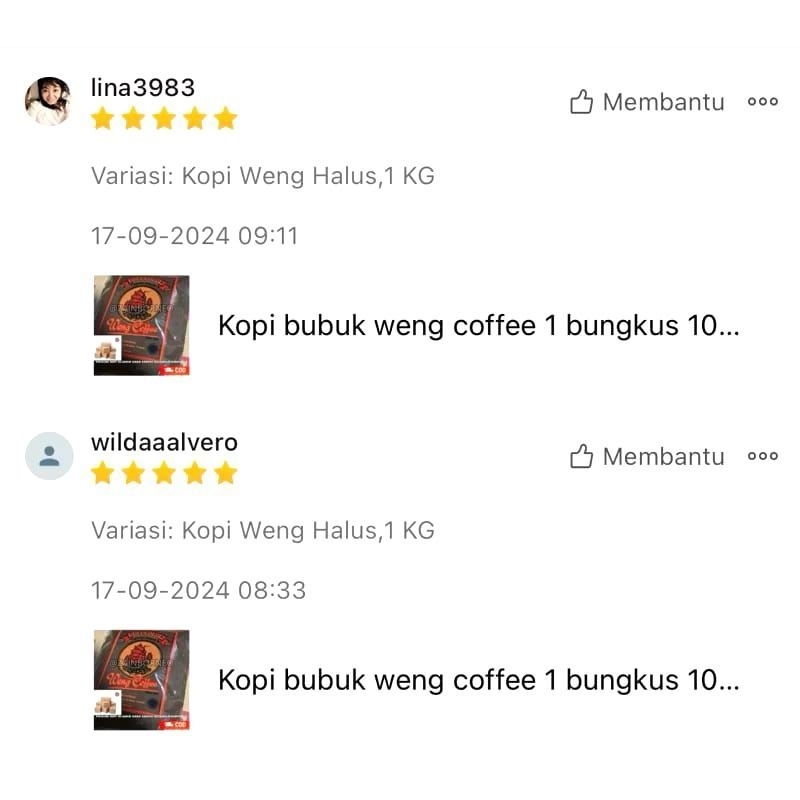Screen dimensions: 800x800
Task: Click the thumbs-up icon on lina3983's review
Action: 581,102
